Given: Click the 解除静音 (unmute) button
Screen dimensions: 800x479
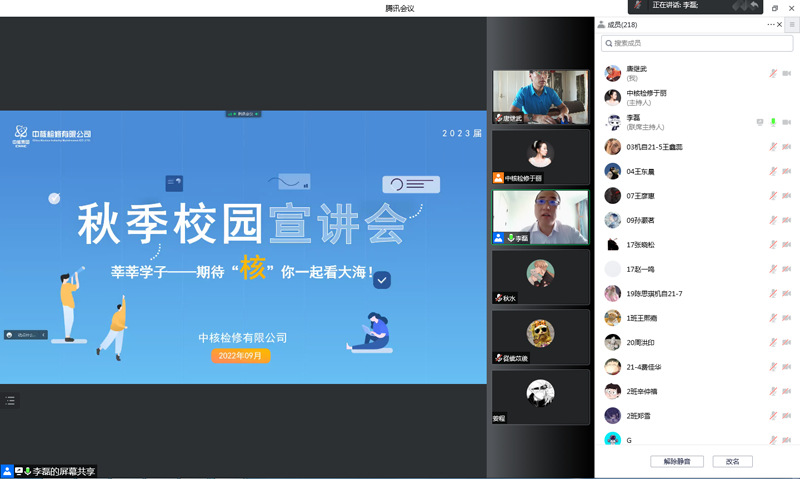Looking at the screenshot, I should pyautogui.click(x=677, y=461).
